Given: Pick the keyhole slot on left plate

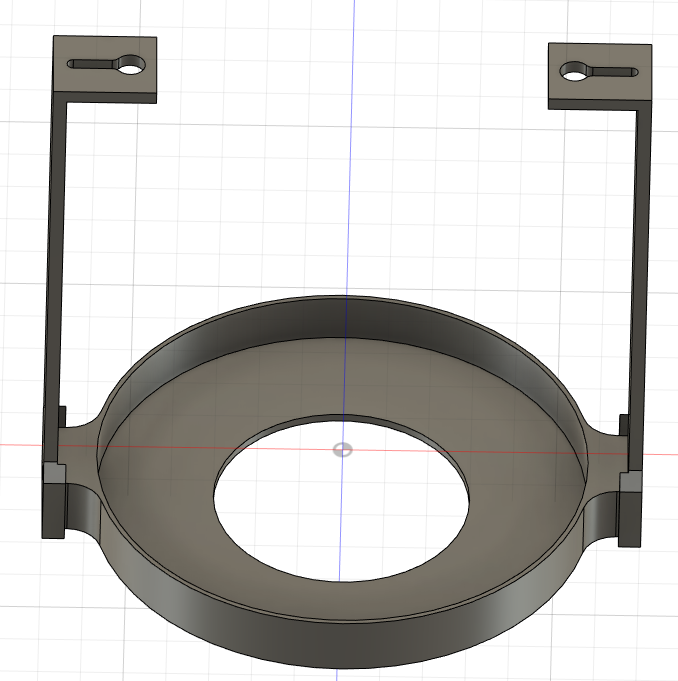Looking at the screenshot, I should pos(106,64).
